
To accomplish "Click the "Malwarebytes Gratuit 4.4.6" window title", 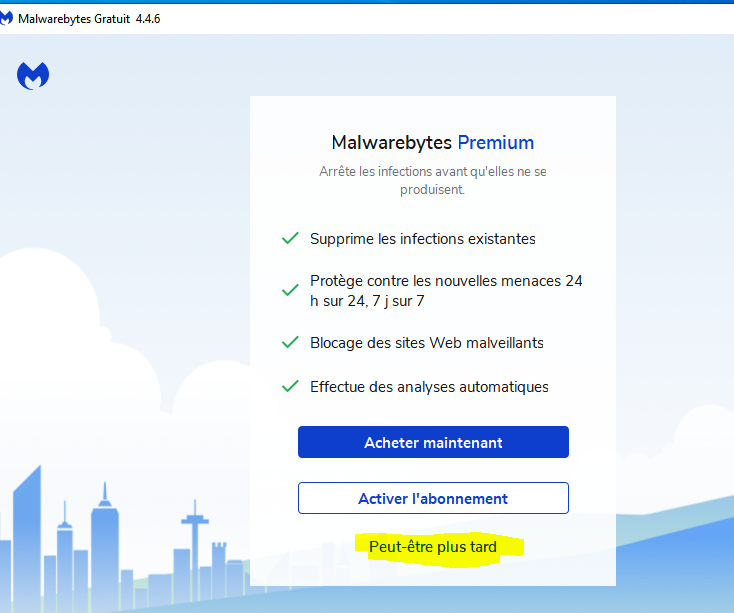I will [x=89, y=19].
